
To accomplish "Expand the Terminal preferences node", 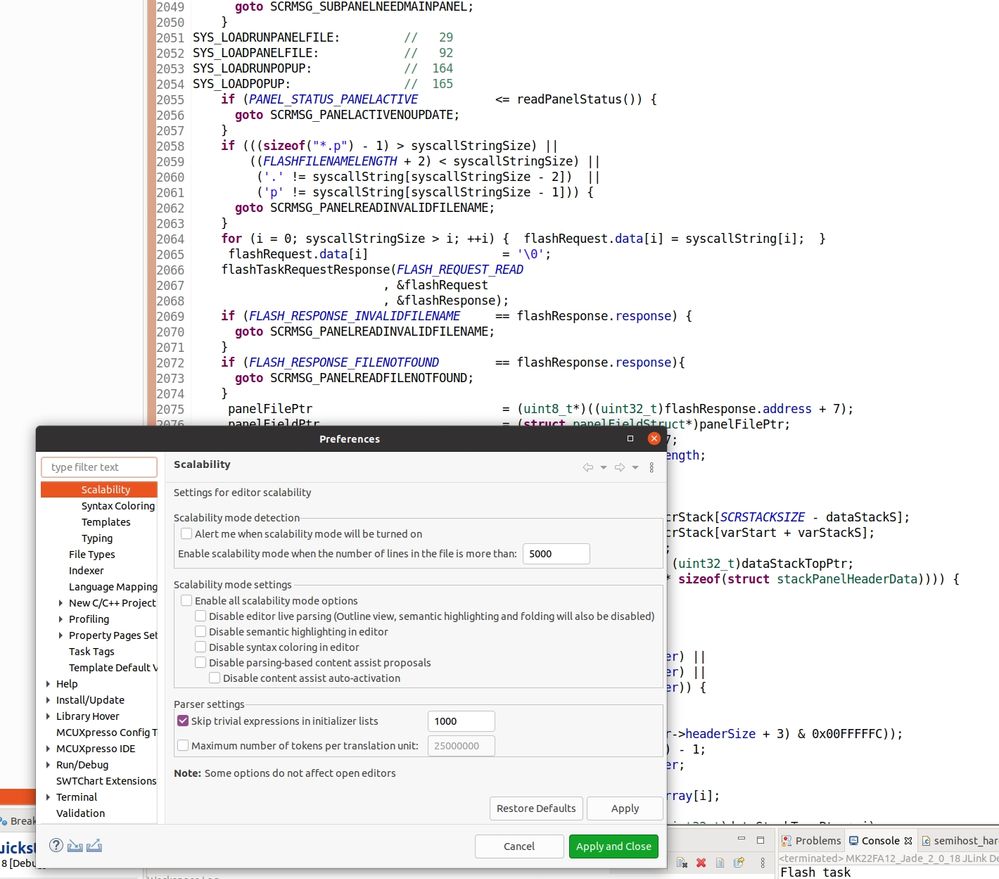I will point(48,797).
